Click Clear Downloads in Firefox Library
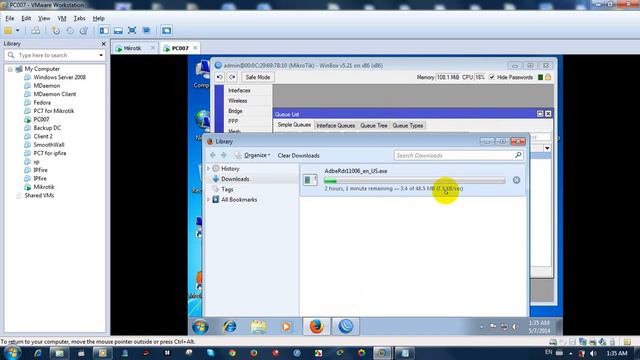The width and height of the screenshot is (640, 360). (298, 156)
